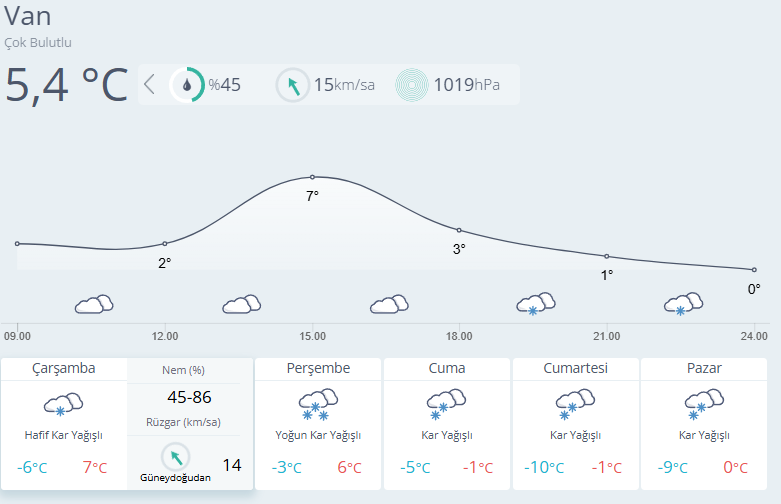This screenshot has height=504, width=781.
Task: Open the Cuma forecast card
Action: [447, 420]
